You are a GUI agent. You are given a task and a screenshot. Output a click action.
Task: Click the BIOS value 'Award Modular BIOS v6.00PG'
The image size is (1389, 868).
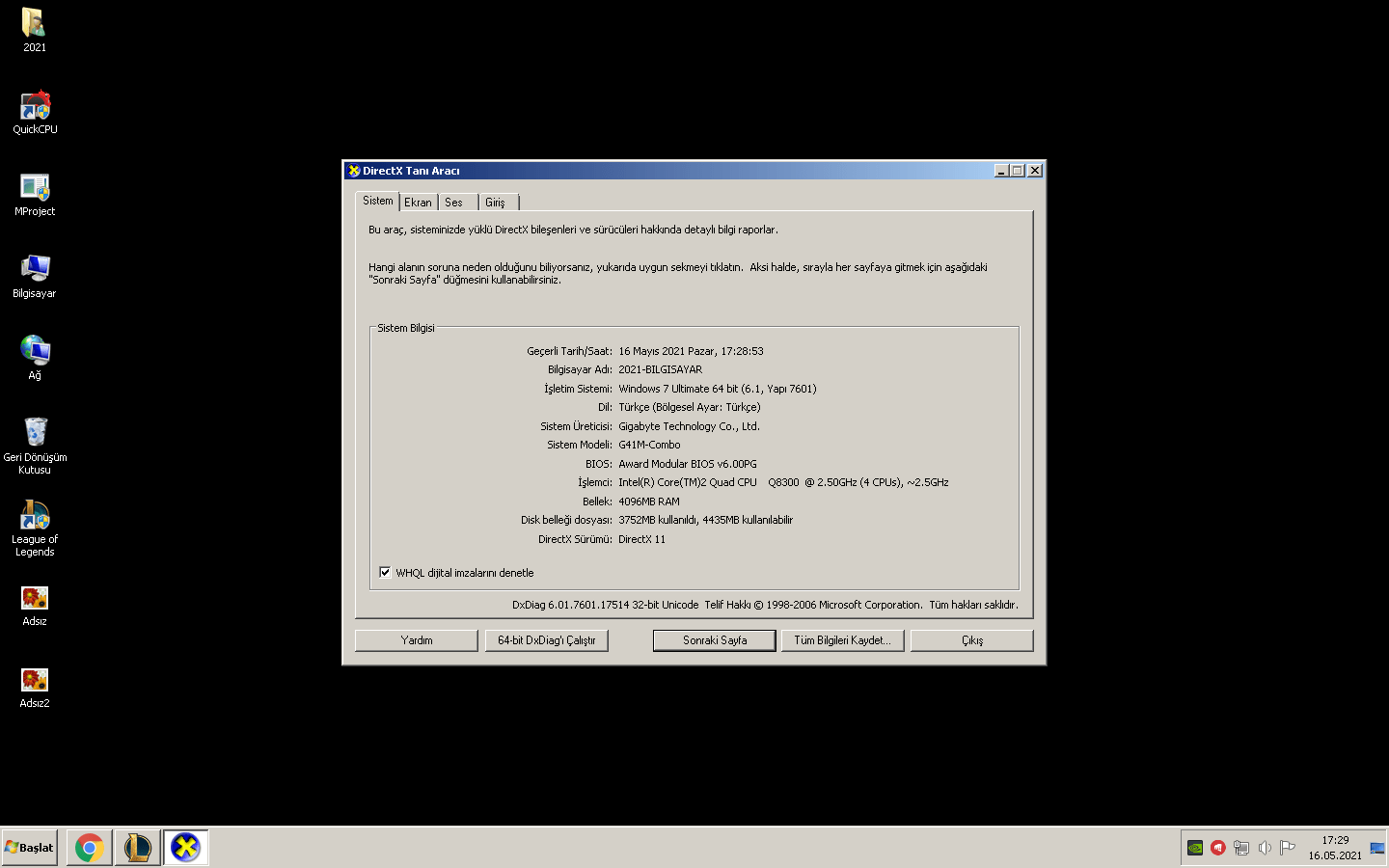(688, 464)
